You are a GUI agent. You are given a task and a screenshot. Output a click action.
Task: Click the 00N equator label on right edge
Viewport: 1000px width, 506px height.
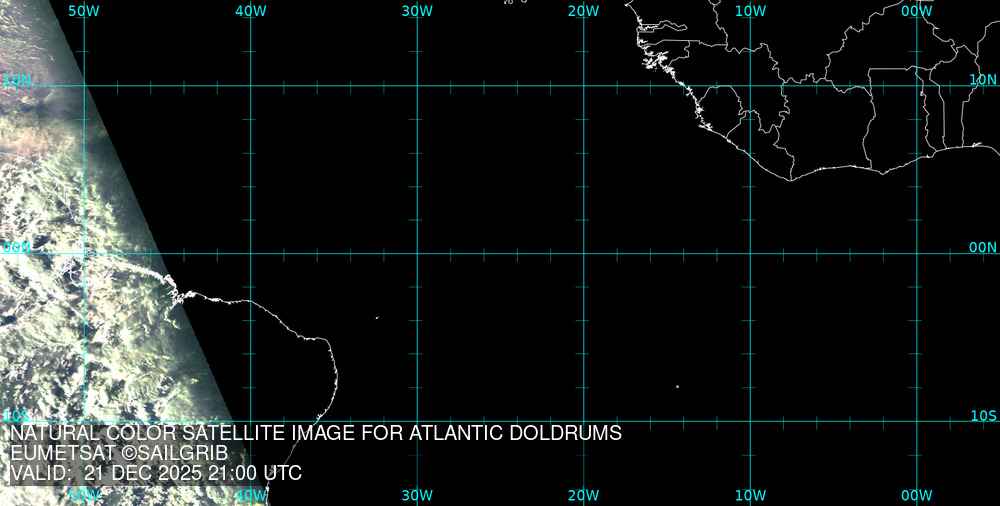(x=983, y=247)
